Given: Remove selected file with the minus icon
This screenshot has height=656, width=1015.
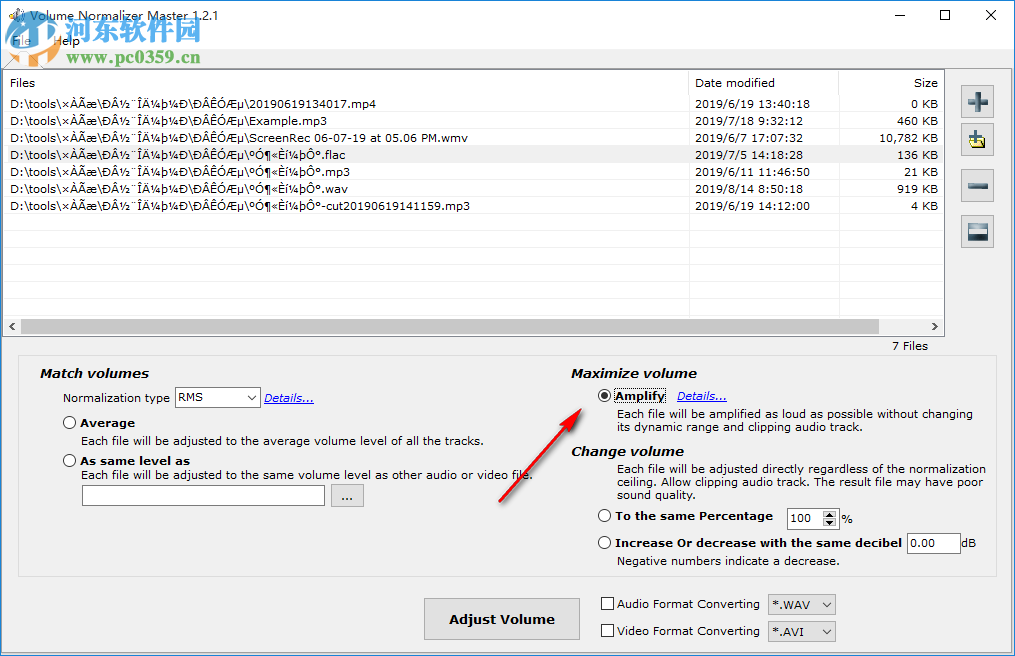Looking at the screenshot, I should click(x=977, y=185).
